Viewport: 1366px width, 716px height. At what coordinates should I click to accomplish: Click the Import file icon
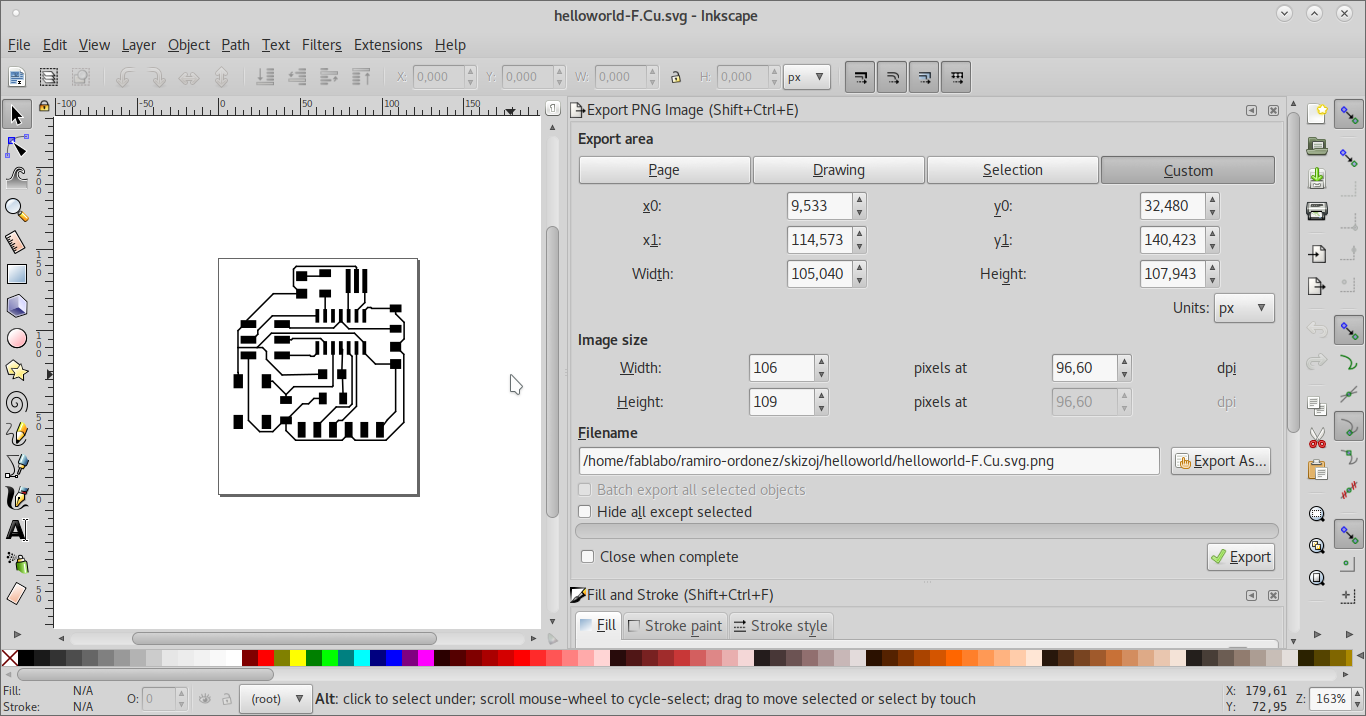click(1318, 254)
